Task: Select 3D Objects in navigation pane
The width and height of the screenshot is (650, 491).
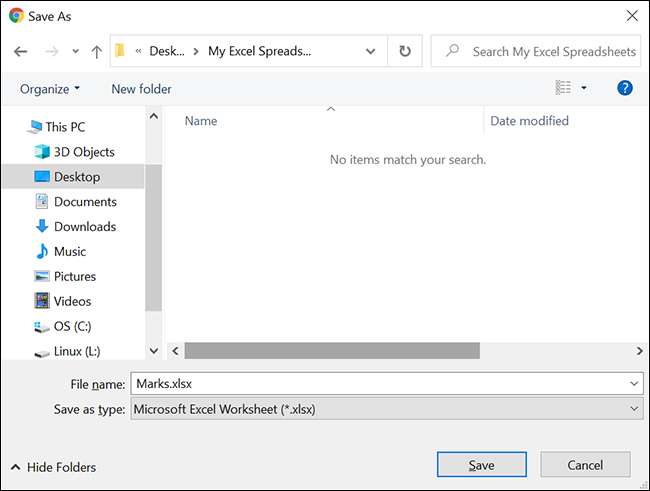Action: pyautogui.click(x=84, y=152)
